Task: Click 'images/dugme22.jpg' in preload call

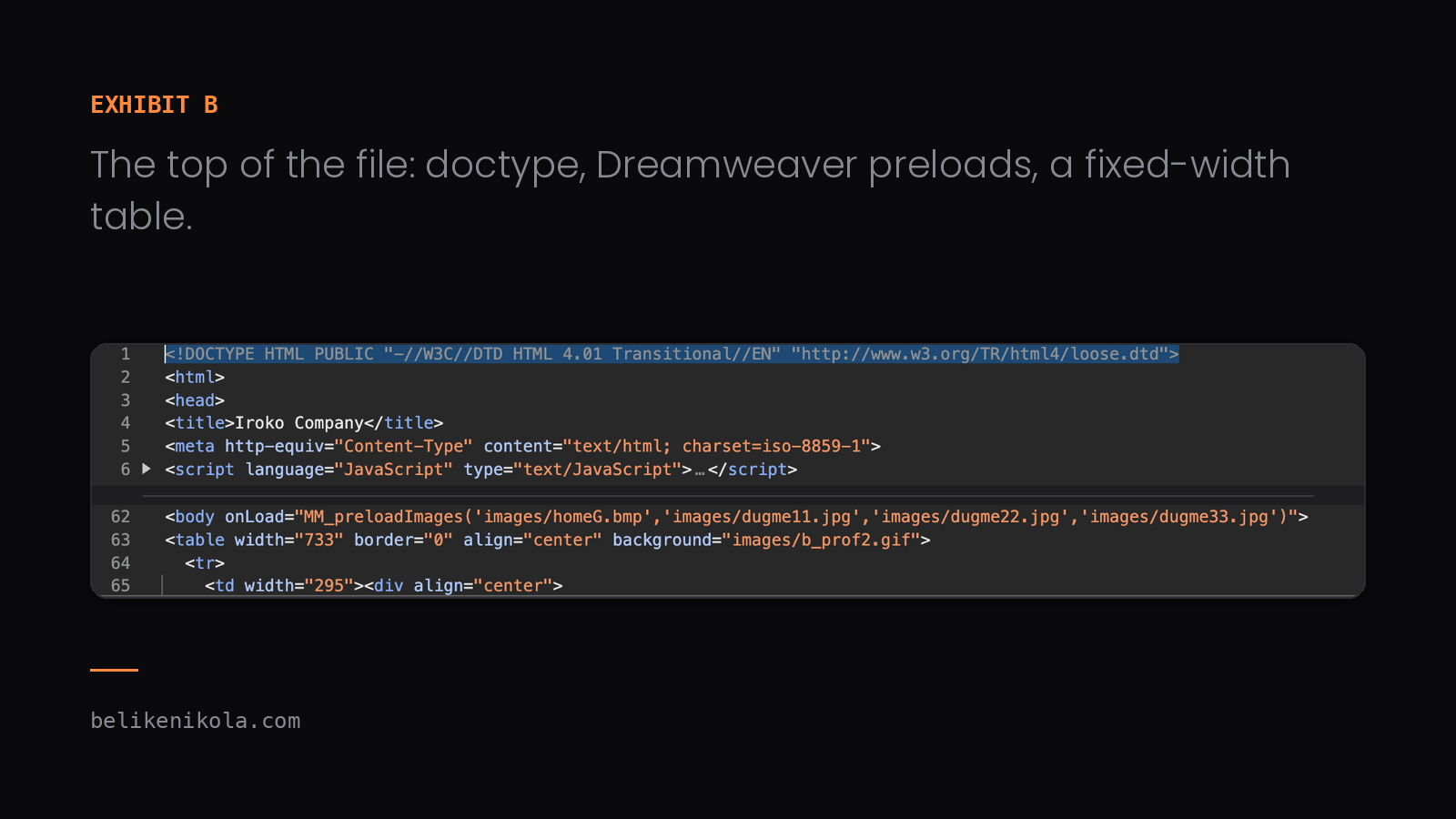Action: 971,517
